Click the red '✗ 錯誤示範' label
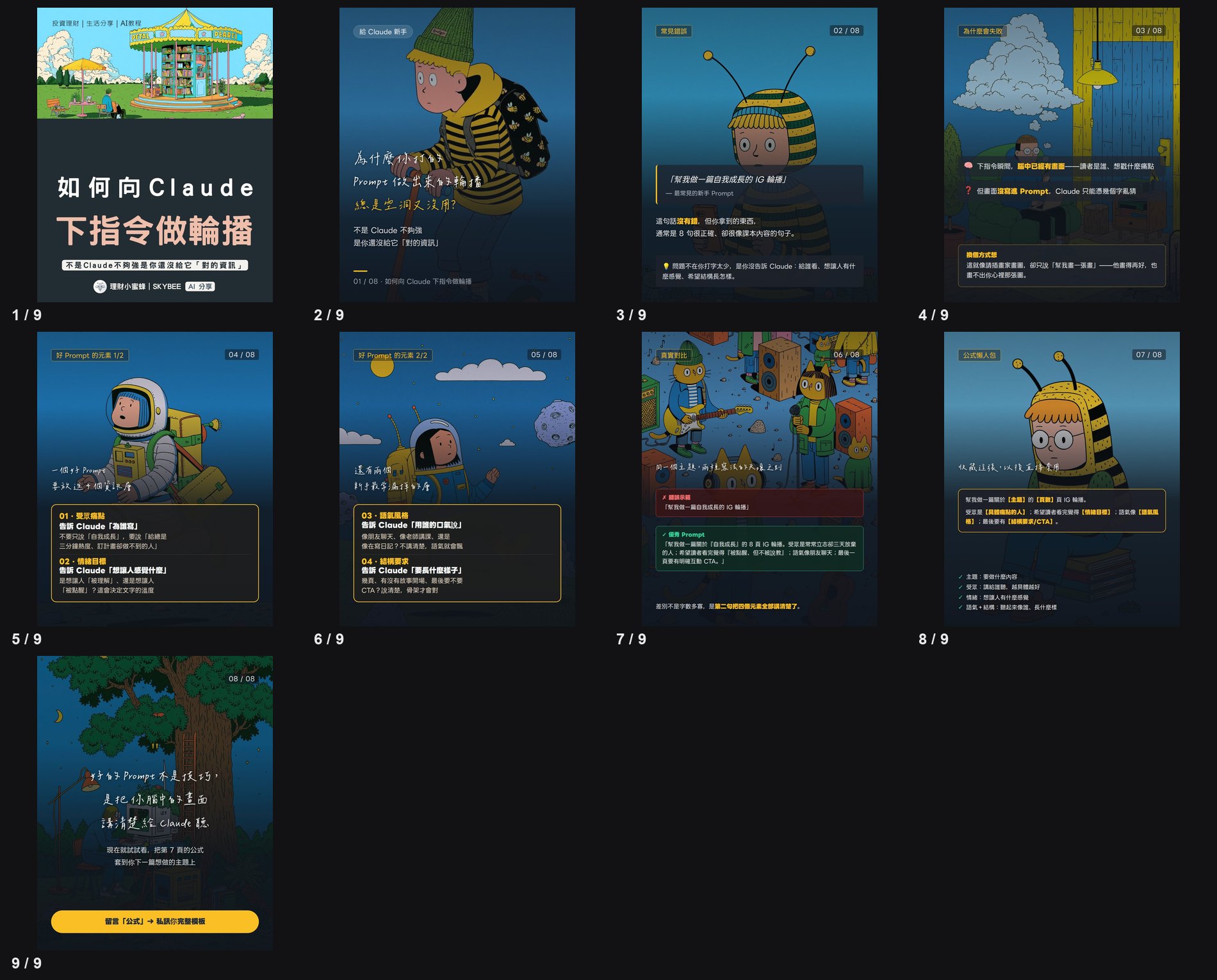Screen dimensions: 1217x980 click(x=676, y=497)
